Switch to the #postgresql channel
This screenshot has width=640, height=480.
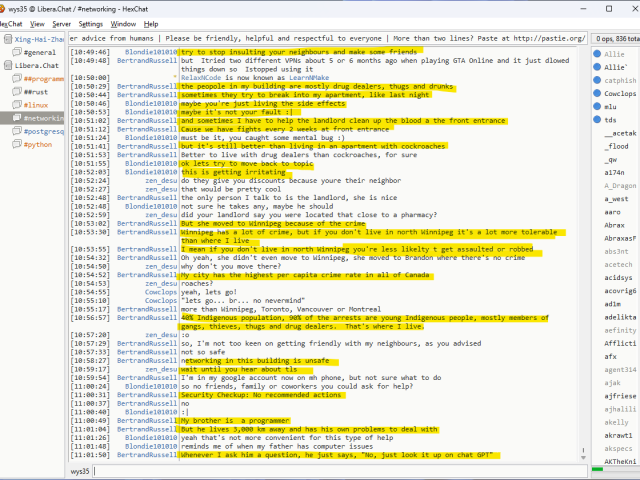point(44,131)
